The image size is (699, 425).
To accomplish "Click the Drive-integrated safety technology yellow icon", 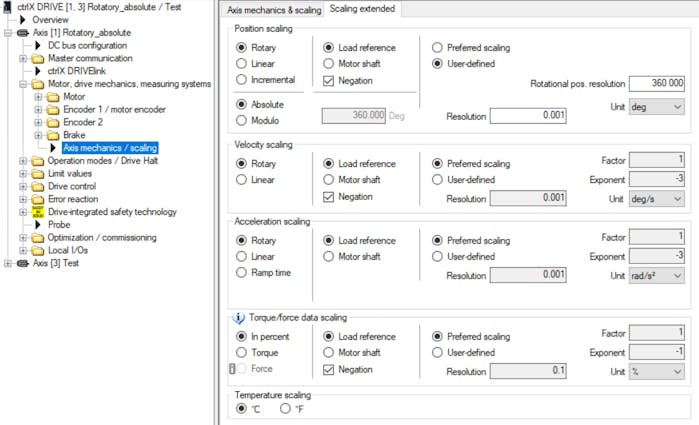I will [x=38, y=212].
